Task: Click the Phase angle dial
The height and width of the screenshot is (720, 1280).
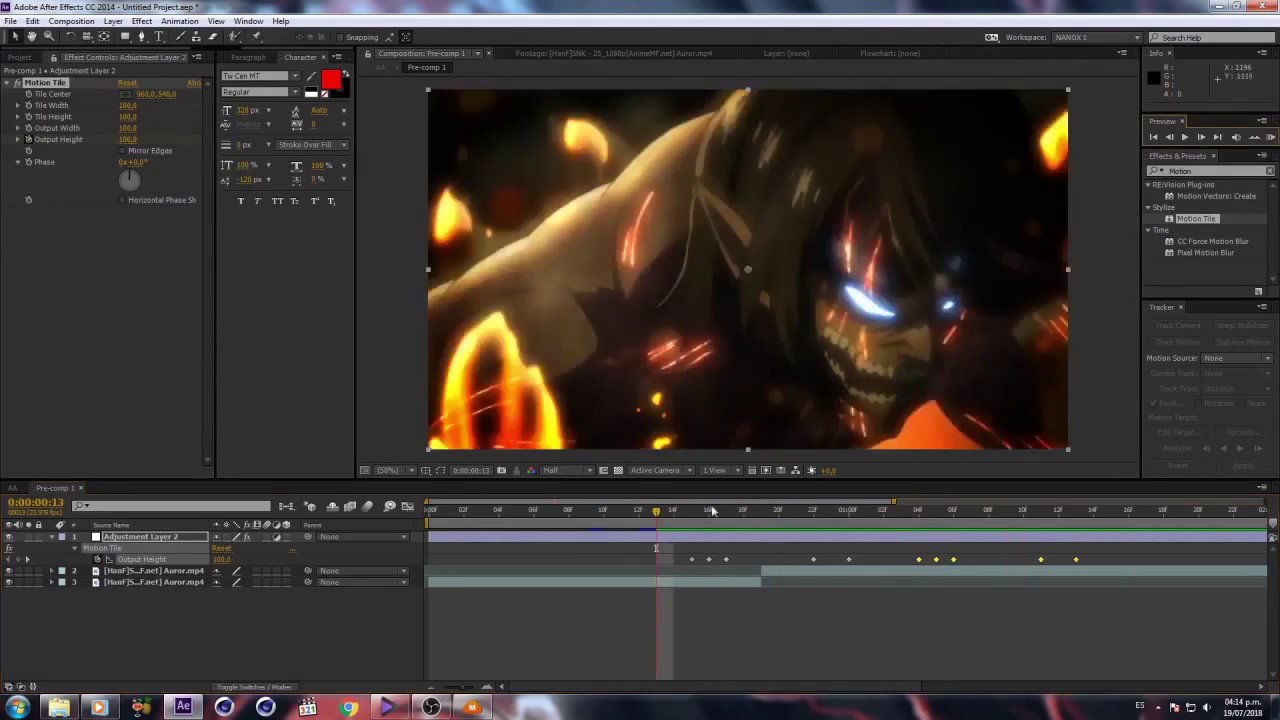Action: pos(130,180)
